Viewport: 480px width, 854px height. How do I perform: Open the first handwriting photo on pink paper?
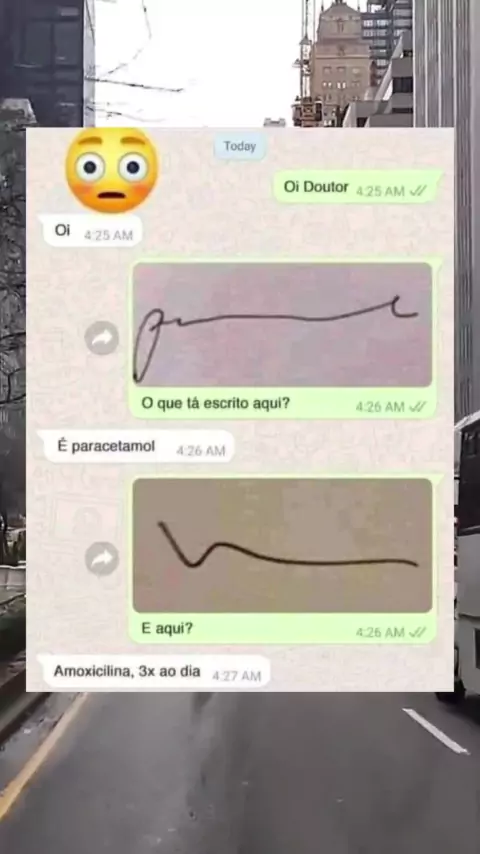click(282, 325)
